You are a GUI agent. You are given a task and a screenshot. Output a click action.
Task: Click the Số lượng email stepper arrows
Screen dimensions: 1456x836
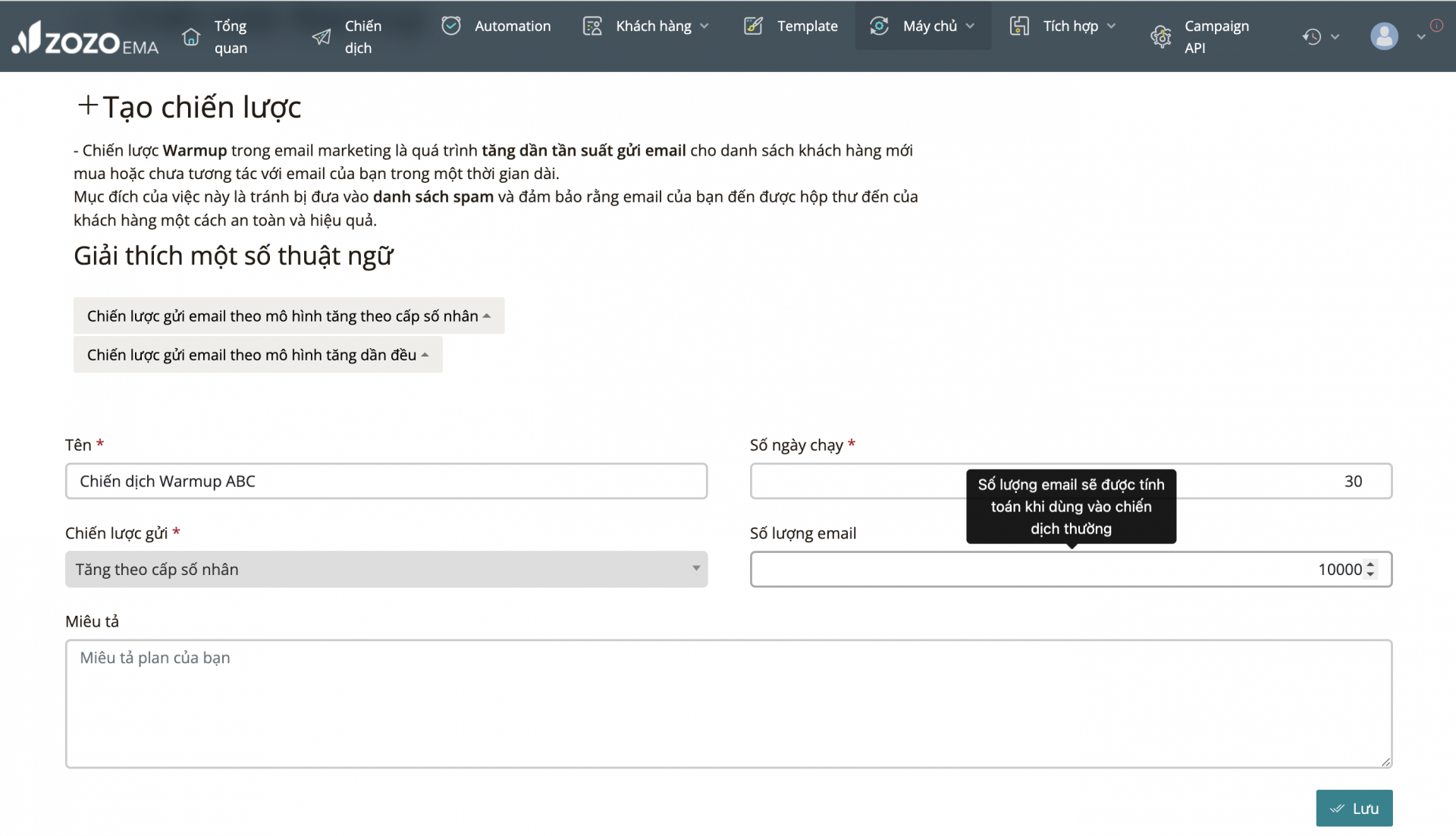point(1370,569)
